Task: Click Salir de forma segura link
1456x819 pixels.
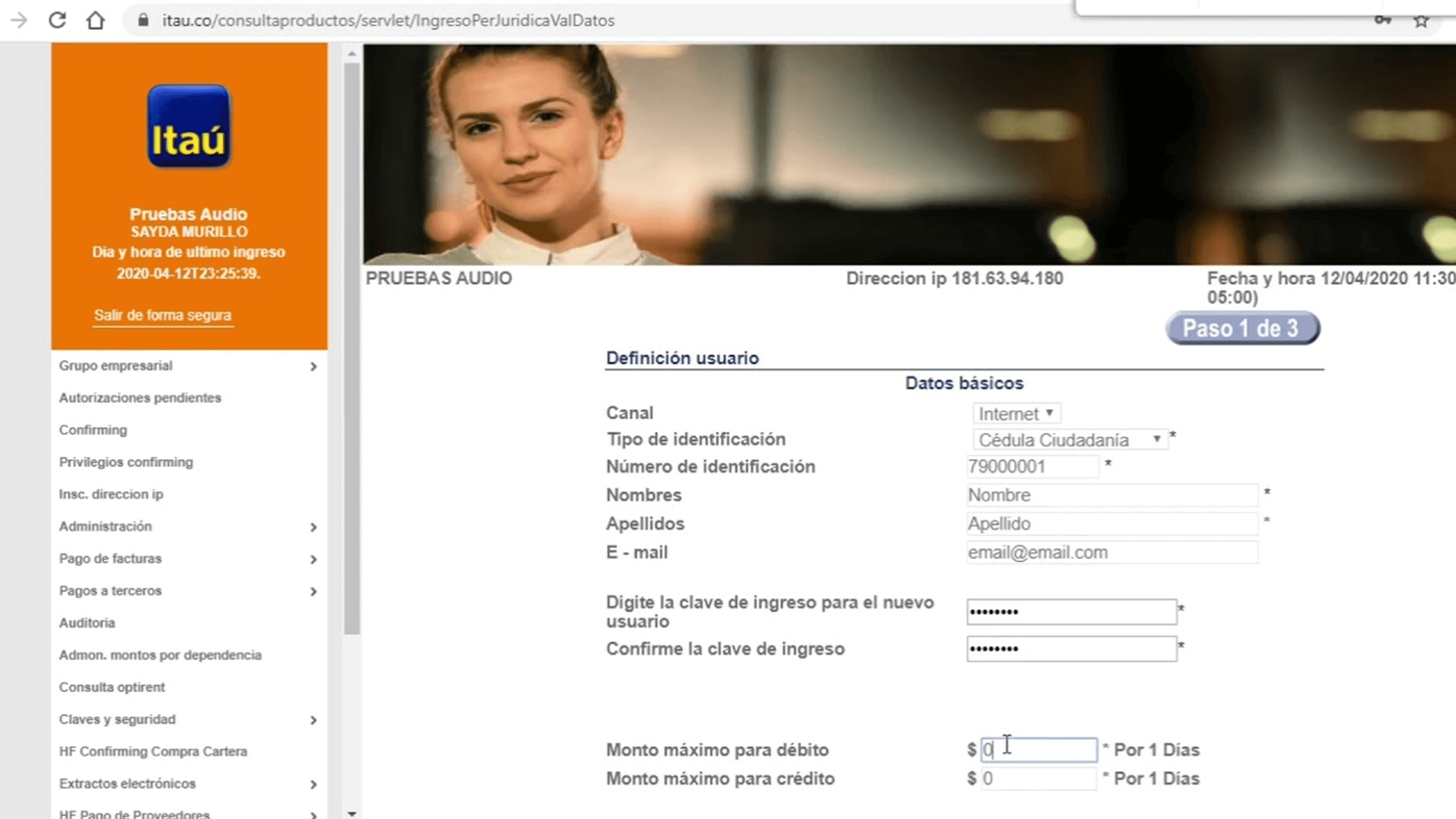Action: (x=163, y=315)
